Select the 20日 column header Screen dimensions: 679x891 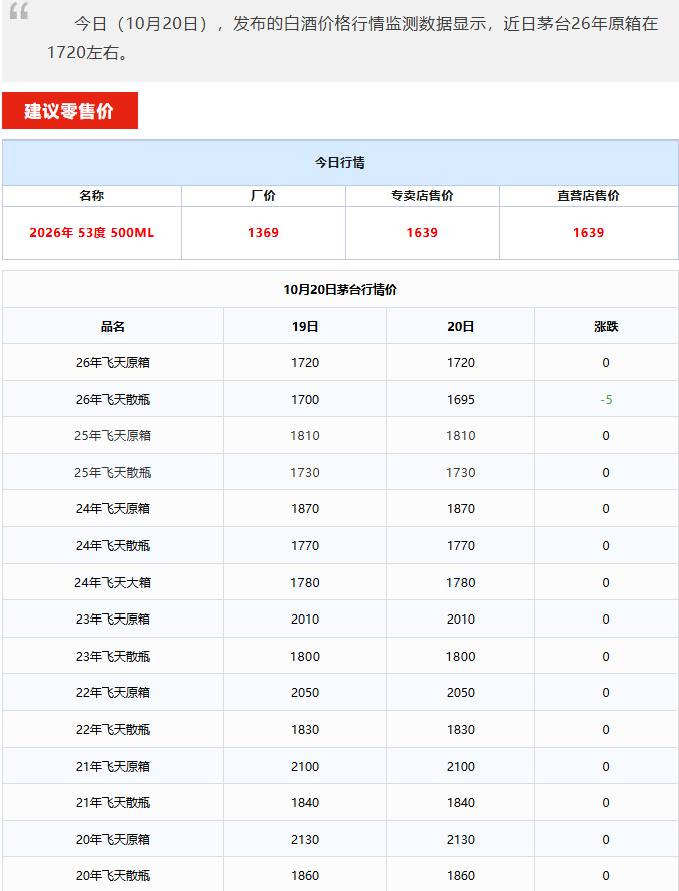(460, 327)
